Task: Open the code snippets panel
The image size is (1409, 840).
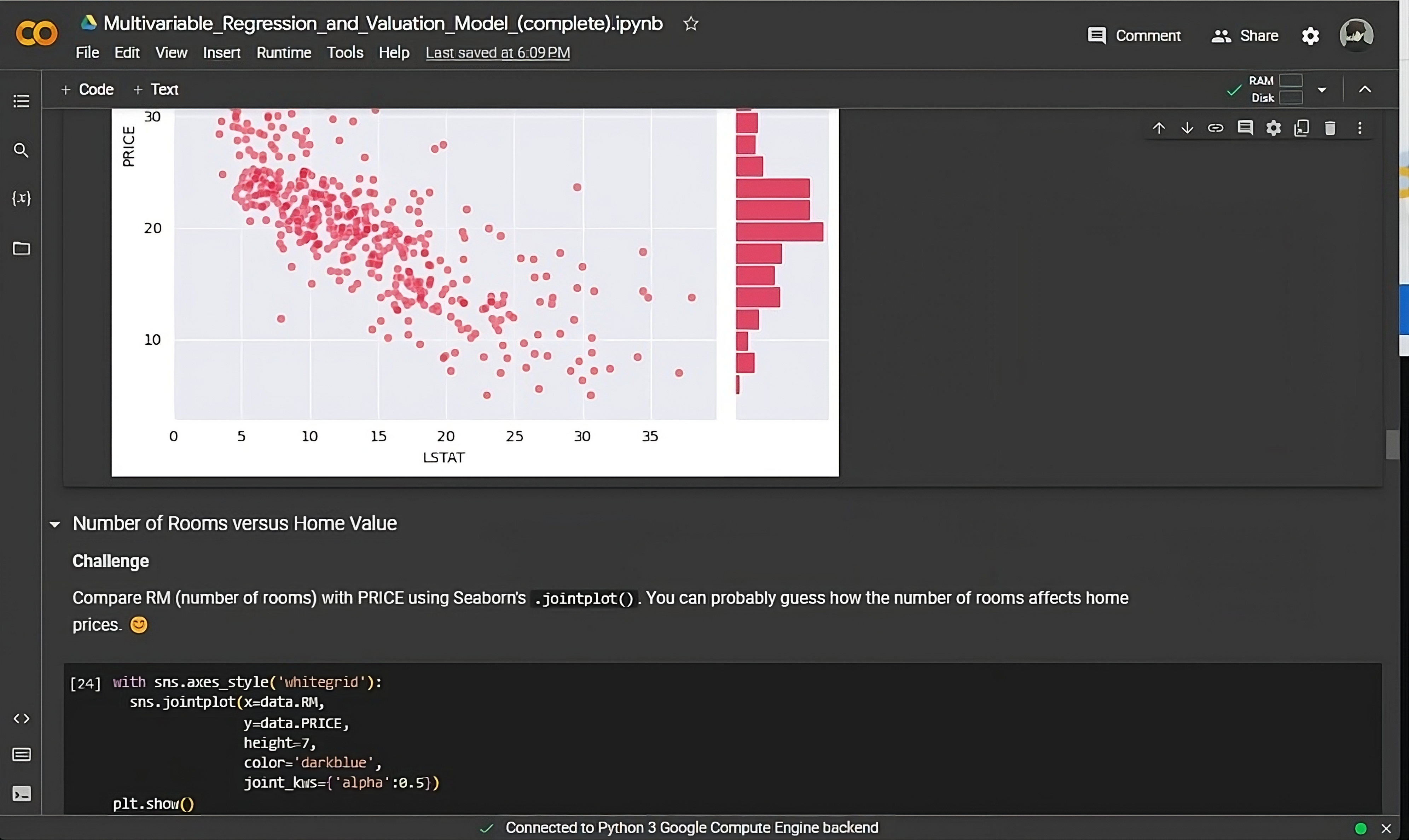Action: click(21, 718)
